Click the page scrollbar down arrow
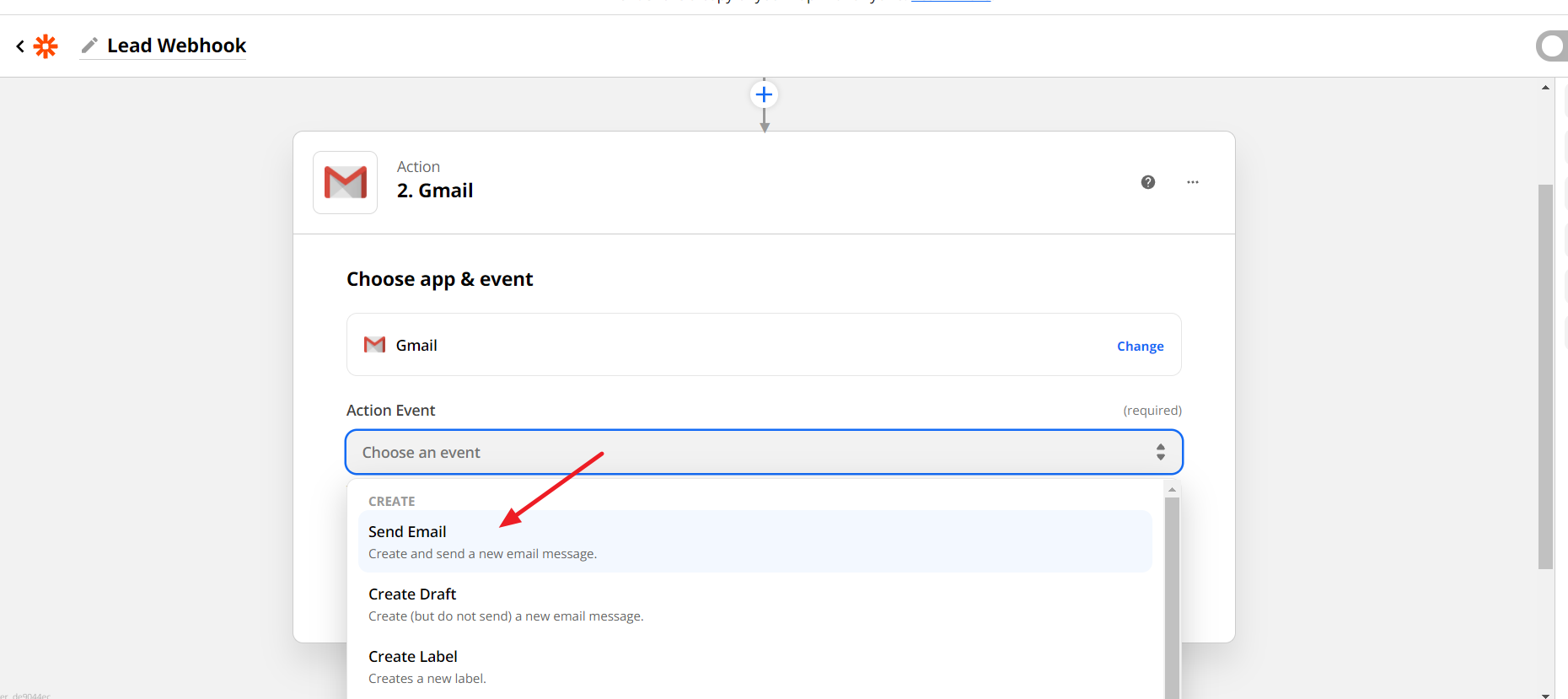The image size is (1568, 699). point(1545,695)
